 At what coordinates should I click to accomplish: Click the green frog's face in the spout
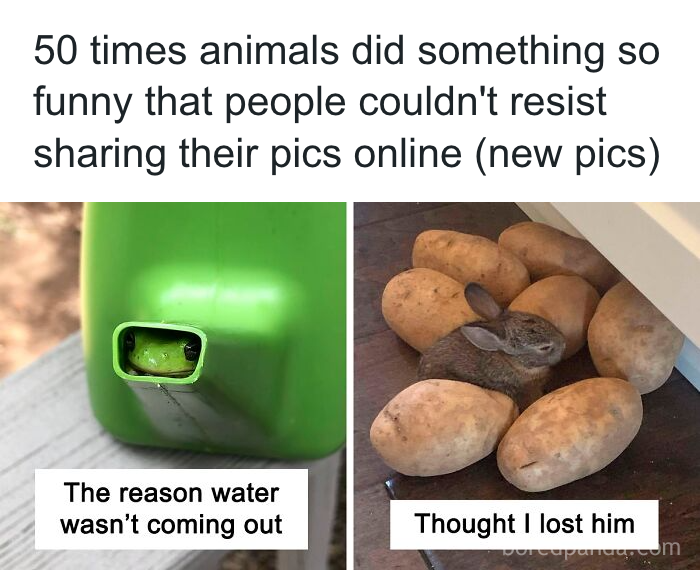coord(163,353)
